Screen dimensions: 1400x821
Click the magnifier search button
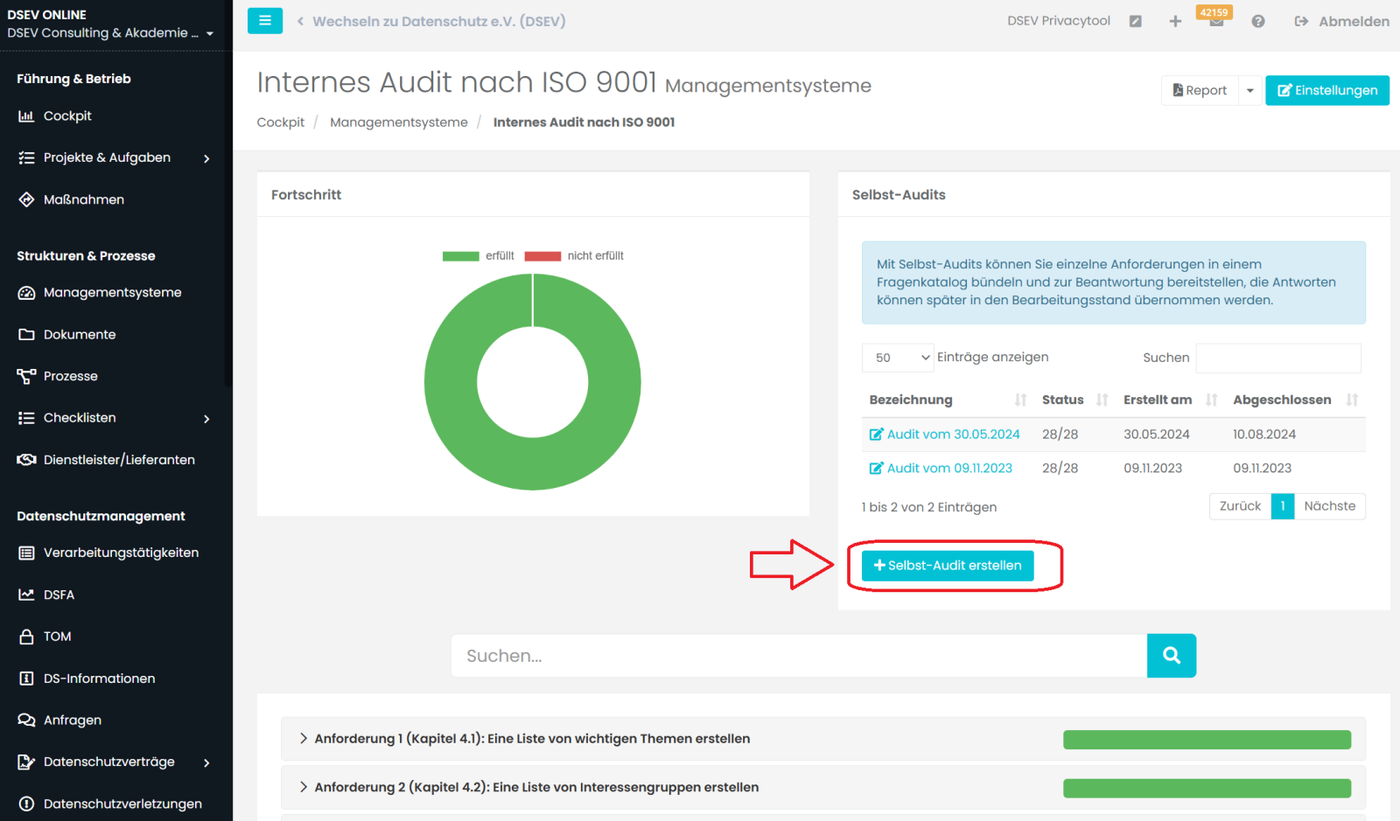(x=1171, y=656)
